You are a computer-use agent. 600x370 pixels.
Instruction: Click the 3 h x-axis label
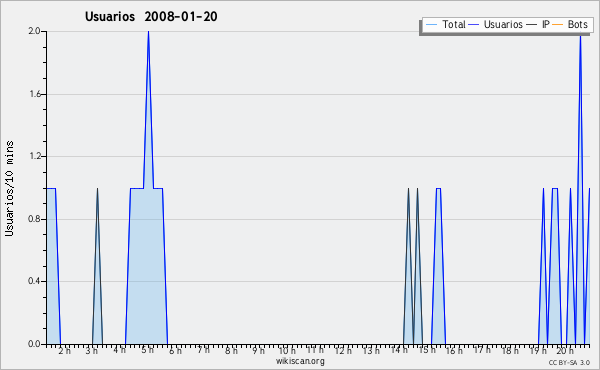[92, 350]
